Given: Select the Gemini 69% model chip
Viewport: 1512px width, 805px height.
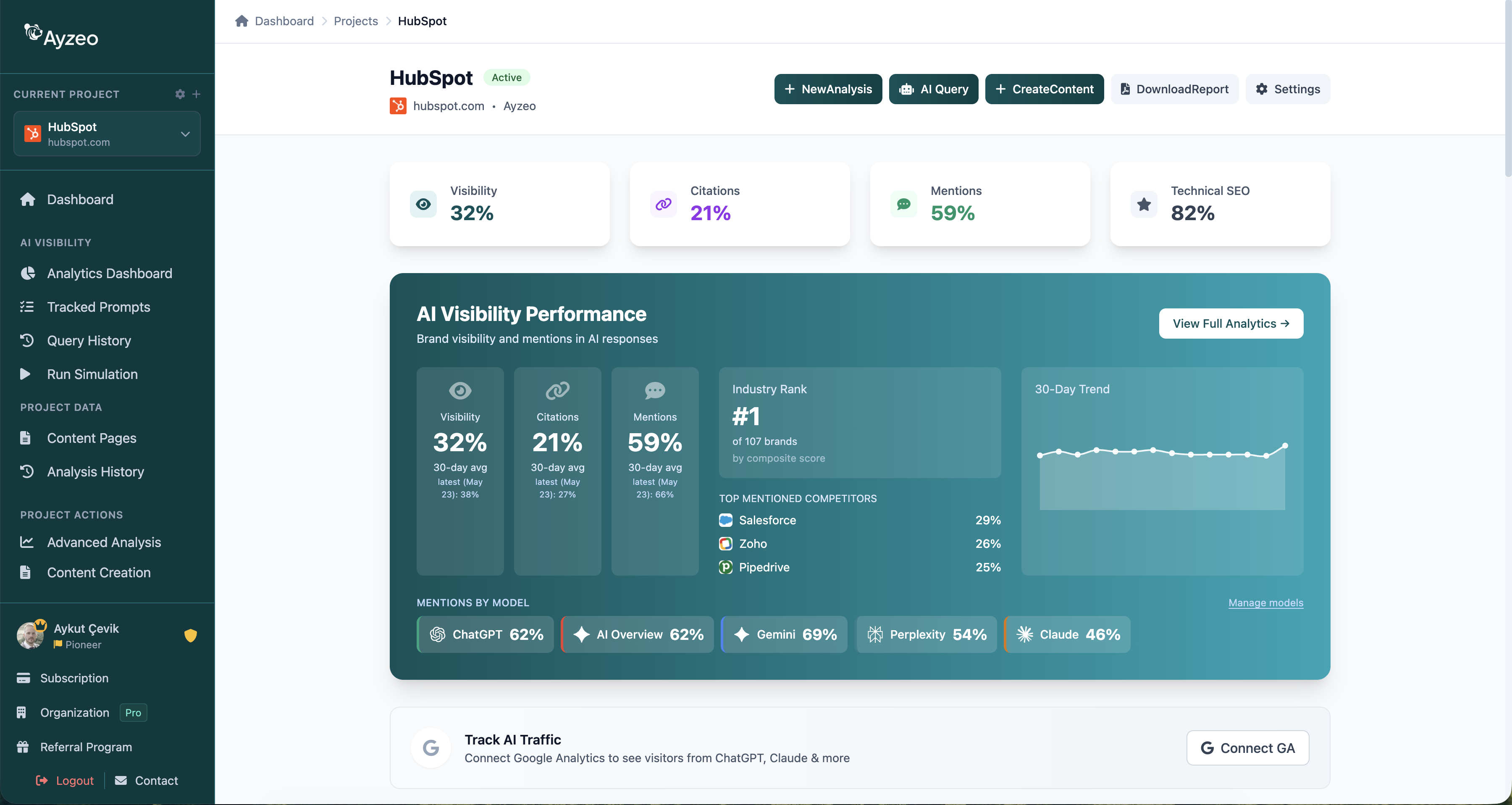Looking at the screenshot, I should tap(784, 635).
